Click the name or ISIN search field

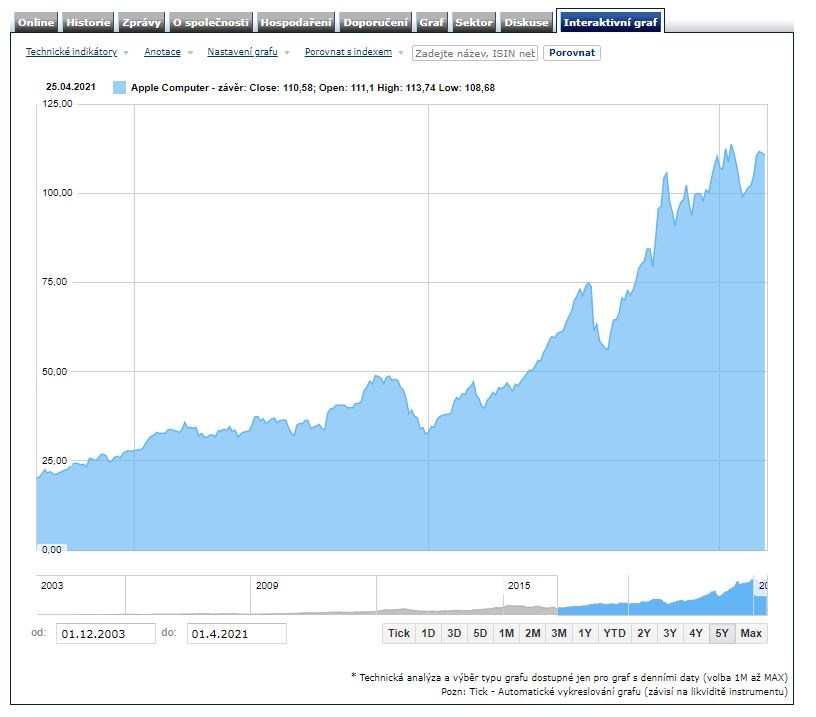(475, 53)
